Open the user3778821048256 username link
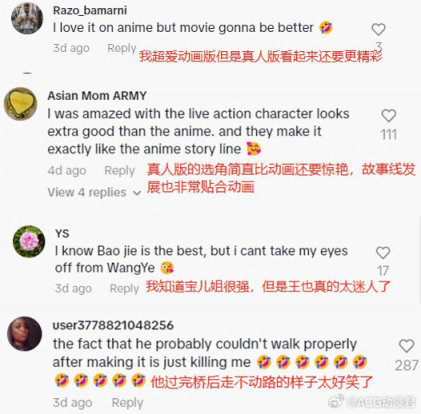421x414 pixels. [x=113, y=325]
